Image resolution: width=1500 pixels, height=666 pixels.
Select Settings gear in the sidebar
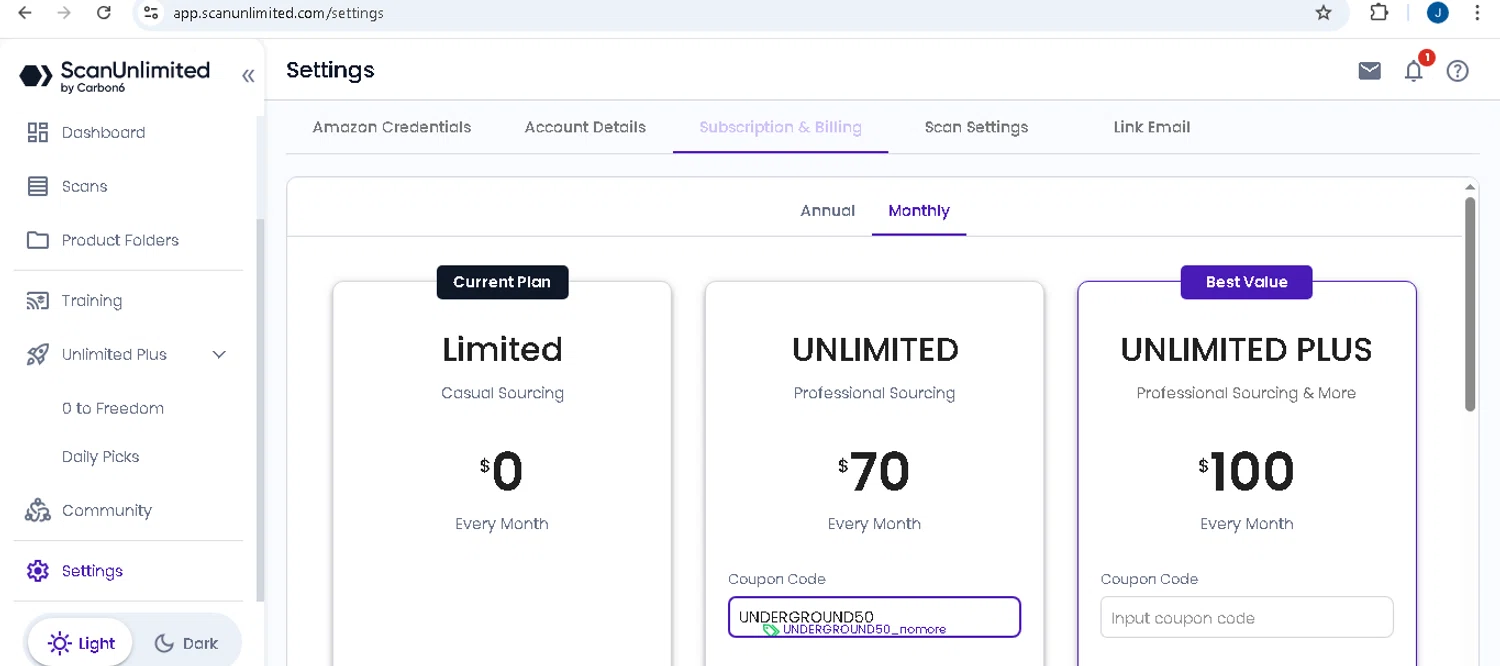(37, 570)
